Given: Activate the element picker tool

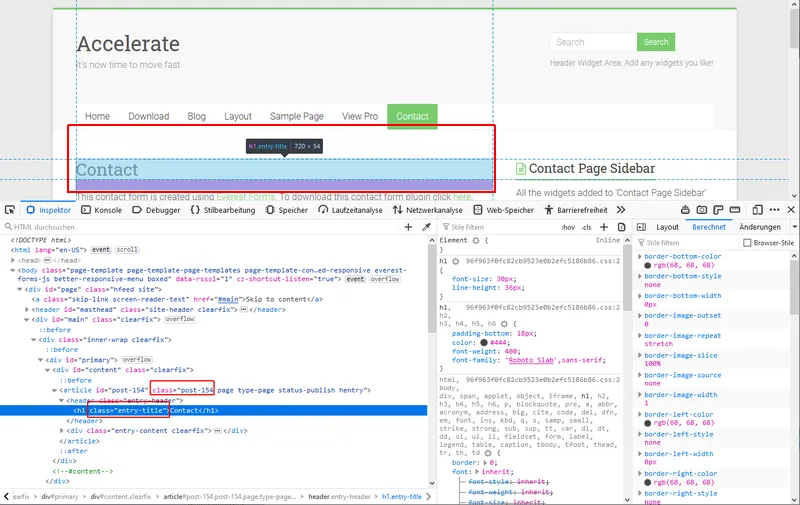Looking at the screenshot, I should tap(10, 210).
